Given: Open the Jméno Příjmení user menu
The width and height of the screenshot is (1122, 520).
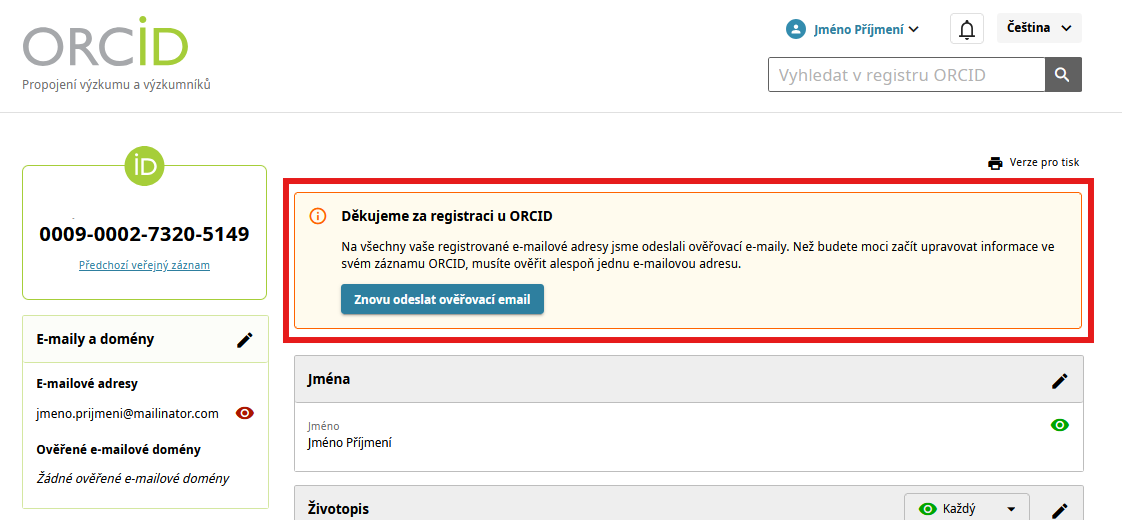Looking at the screenshot, I should click(x=852, y=29).
